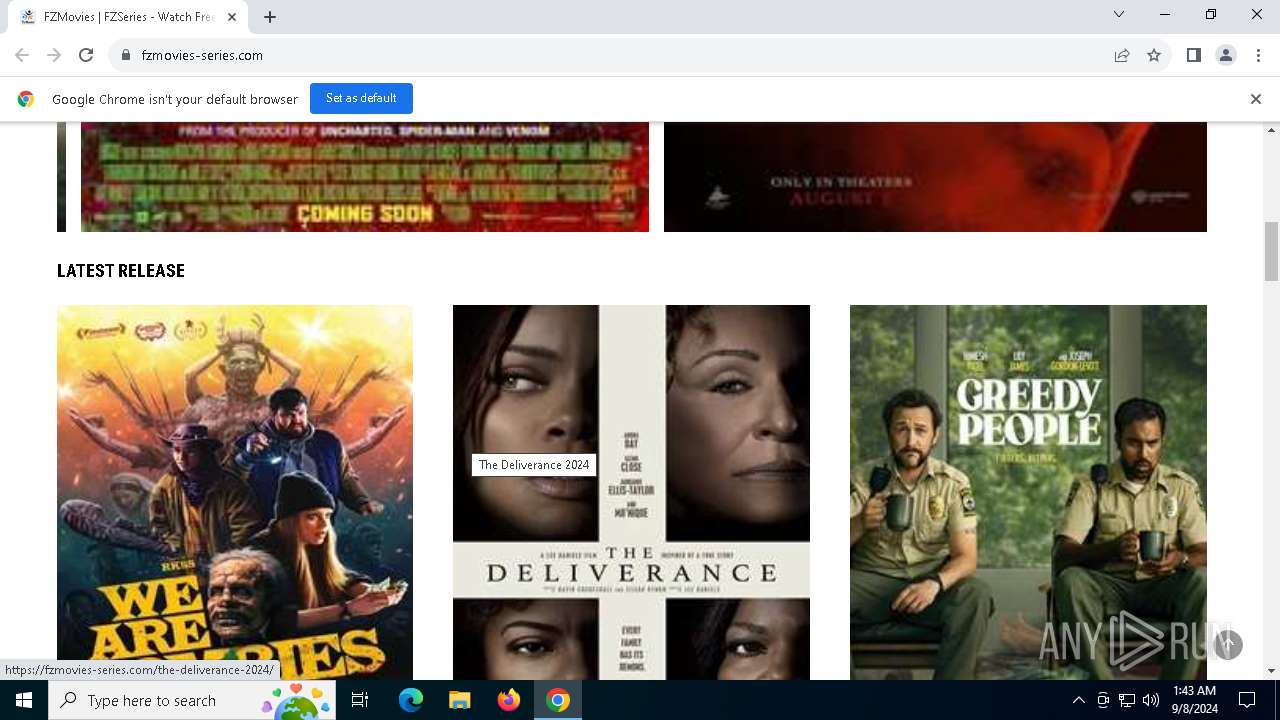Image resolution: width=1280 pixels, height=720 pixels.
Task: Open the volume control tray icon
Action: pos(1151,700)
